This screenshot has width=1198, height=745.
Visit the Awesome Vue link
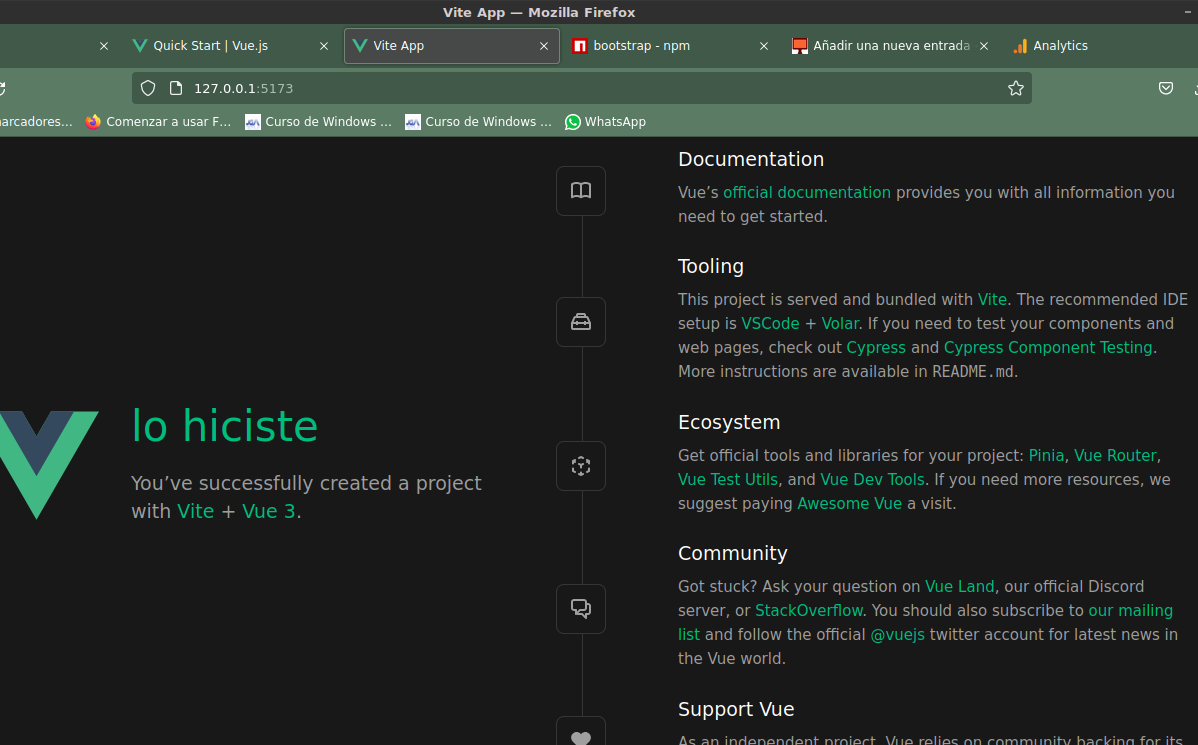(850, 504)
